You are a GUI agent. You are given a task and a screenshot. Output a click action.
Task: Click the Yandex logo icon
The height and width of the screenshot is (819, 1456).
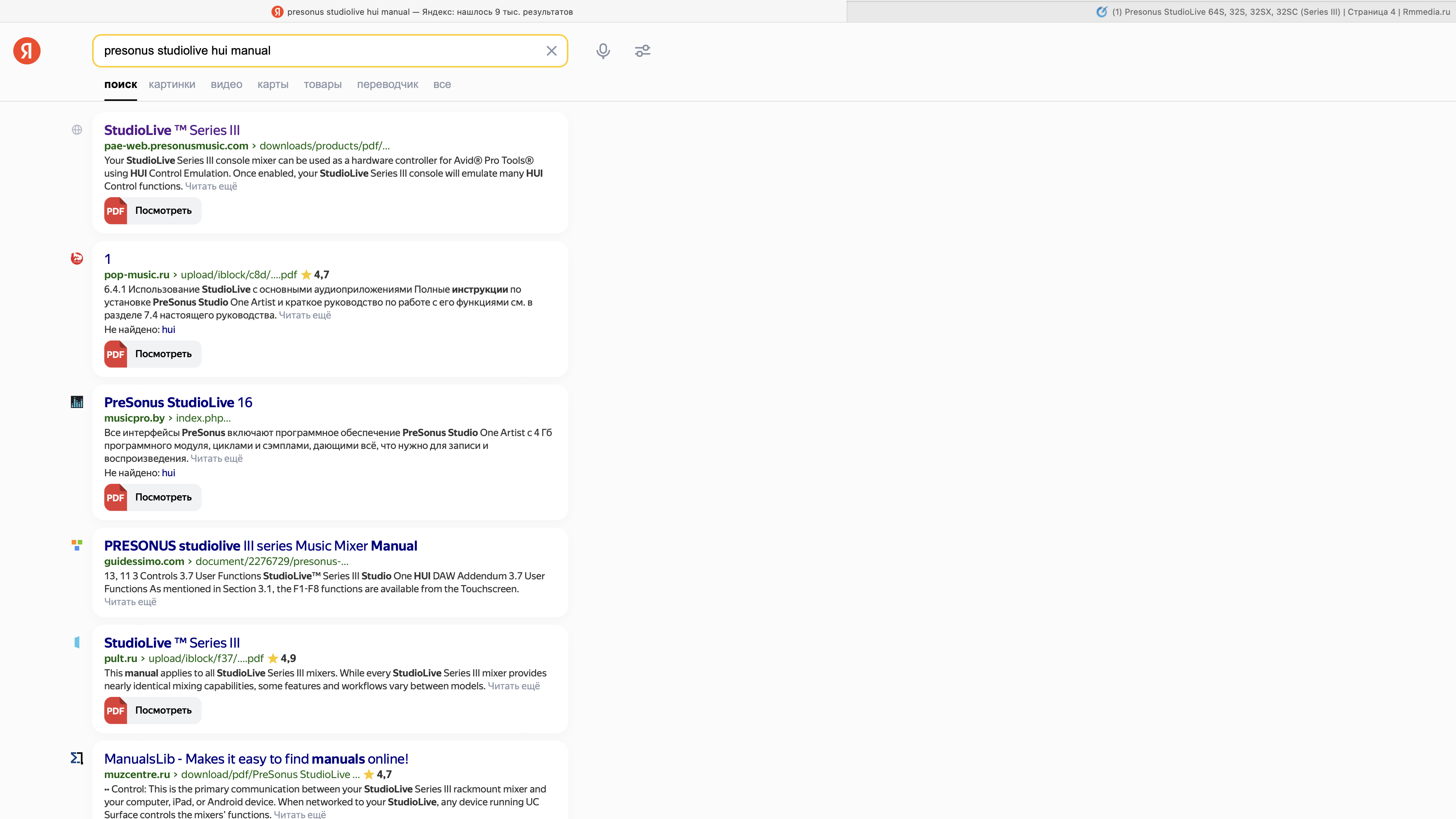(x=27, y=51)
